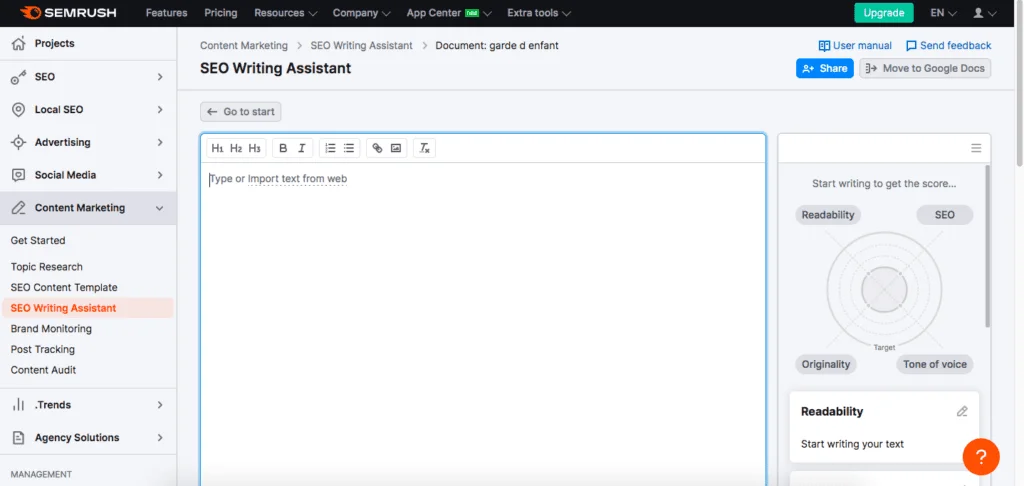Expand the Agency Solutions section arrow
The width and height of the screenshot is (1024, 486).
(160, 438)
